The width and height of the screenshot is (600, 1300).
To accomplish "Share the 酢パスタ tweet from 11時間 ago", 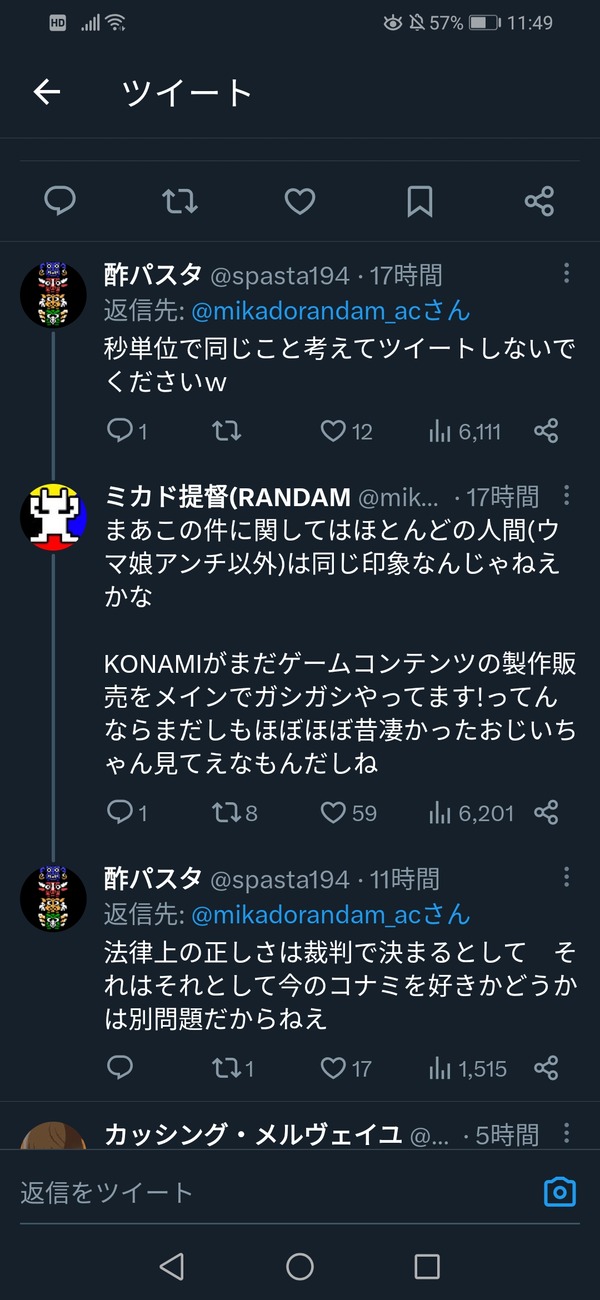I will pyautogui.click(x=546, y=1069).
